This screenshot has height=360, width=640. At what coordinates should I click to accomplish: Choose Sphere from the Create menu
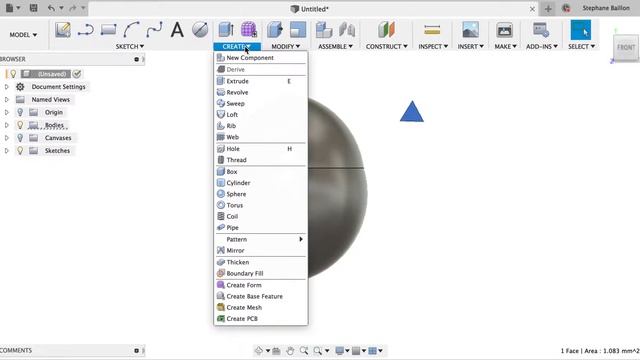pyautogui.click(x=260, y=194)
